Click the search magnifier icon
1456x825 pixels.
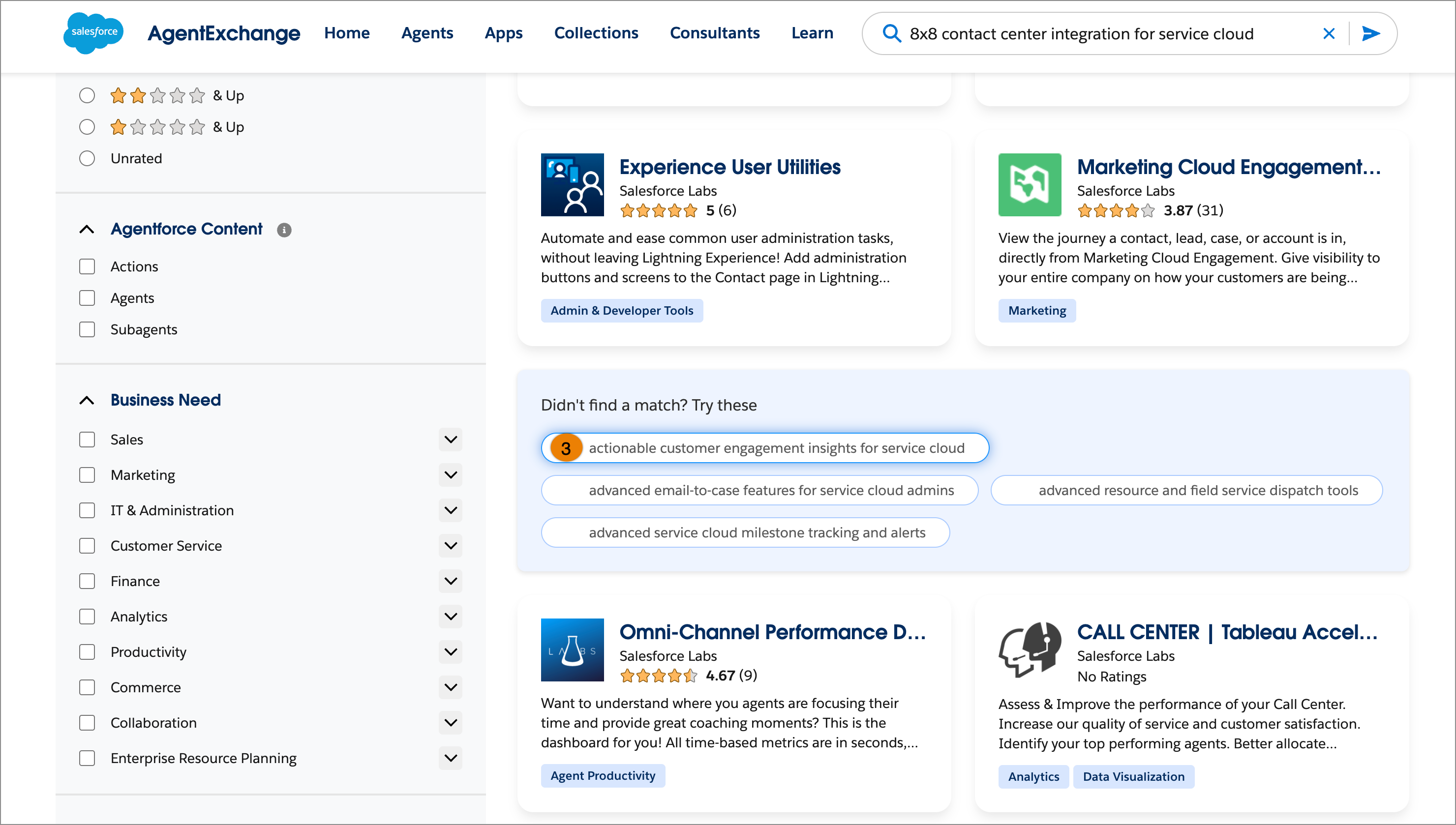[891, 33]
